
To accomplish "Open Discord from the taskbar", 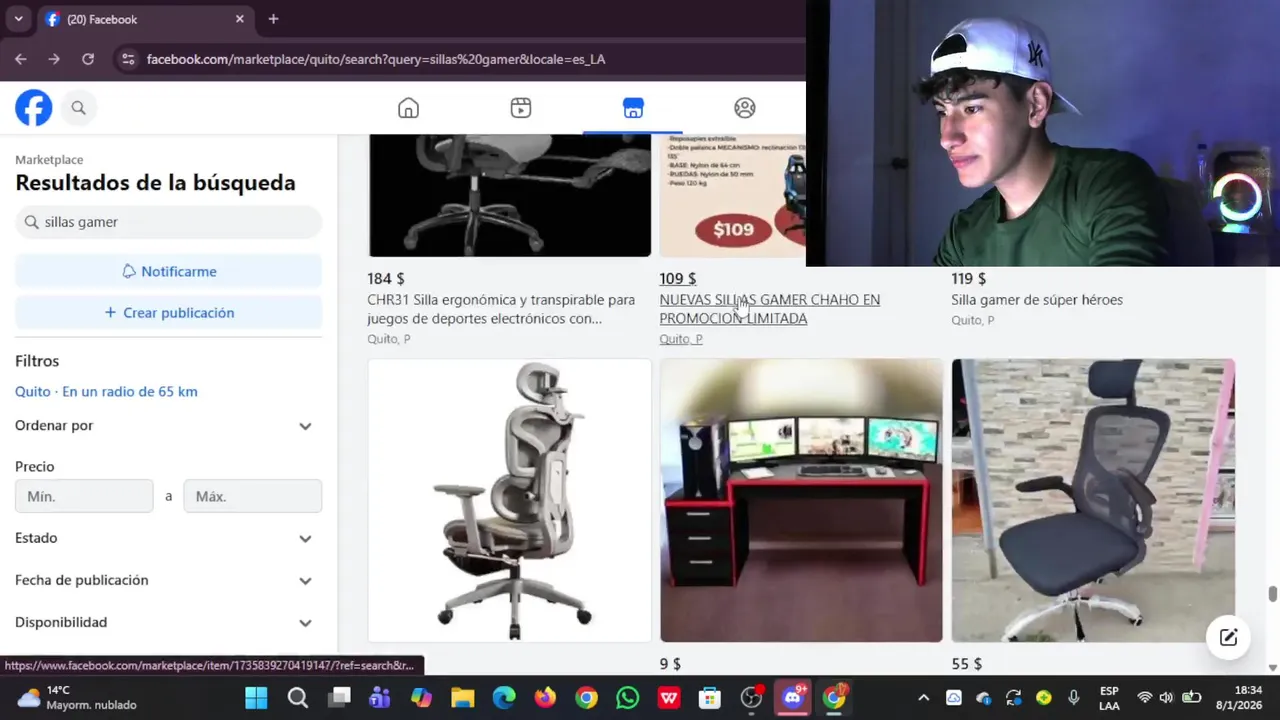I will [x=793, y=697].
